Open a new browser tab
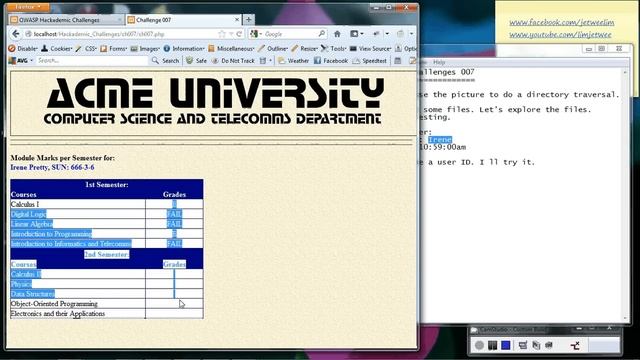The height and width of the screenshot is (360, 640). pyautogui.click(x=249, y=20)
